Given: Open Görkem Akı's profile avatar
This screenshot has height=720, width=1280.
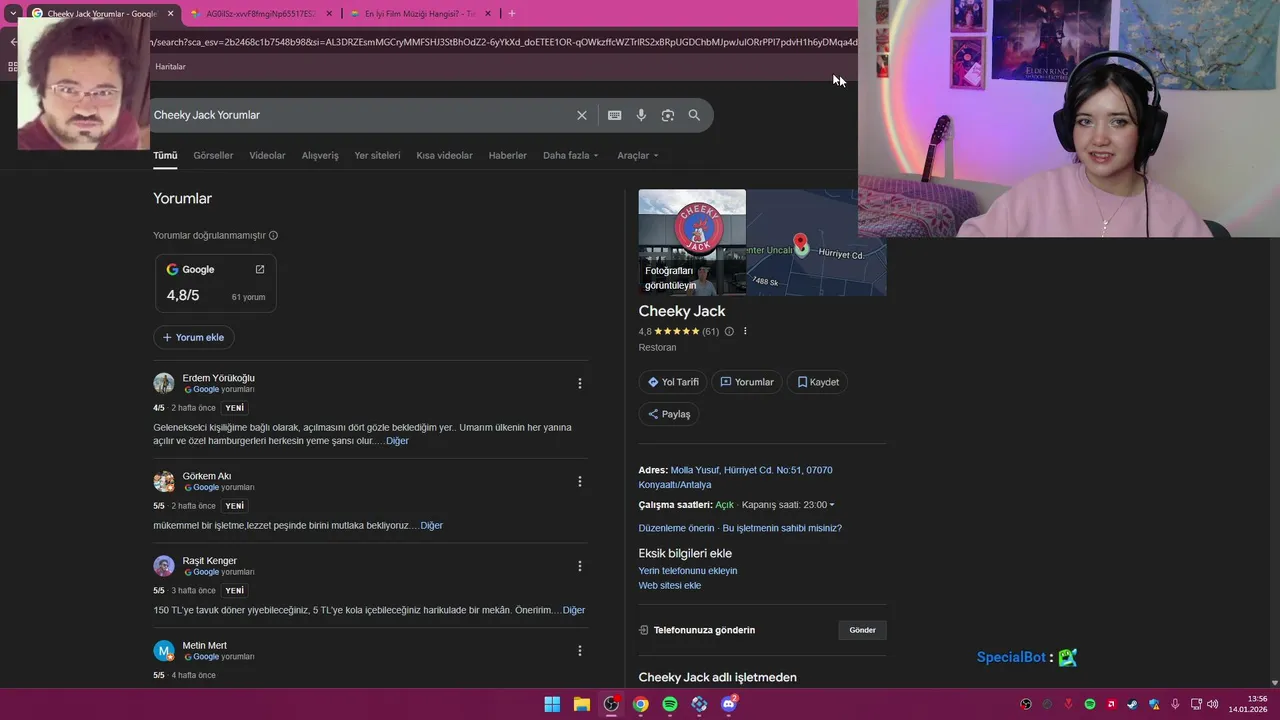Looking at the screenshot, I should coord(164,481).
